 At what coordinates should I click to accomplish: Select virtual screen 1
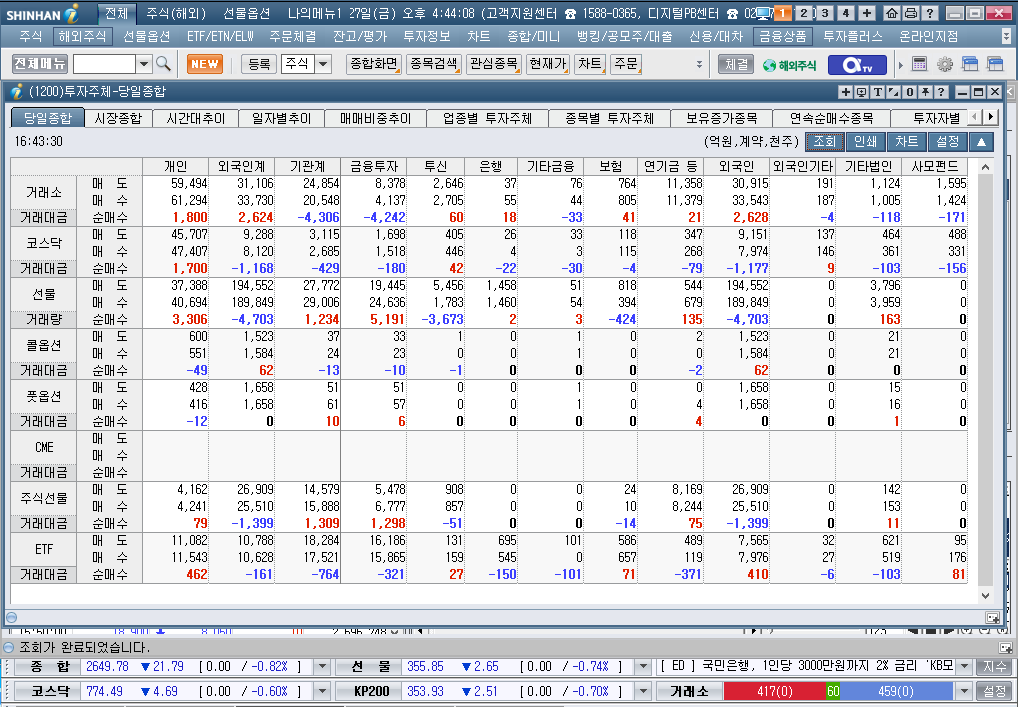coord(783,12)
